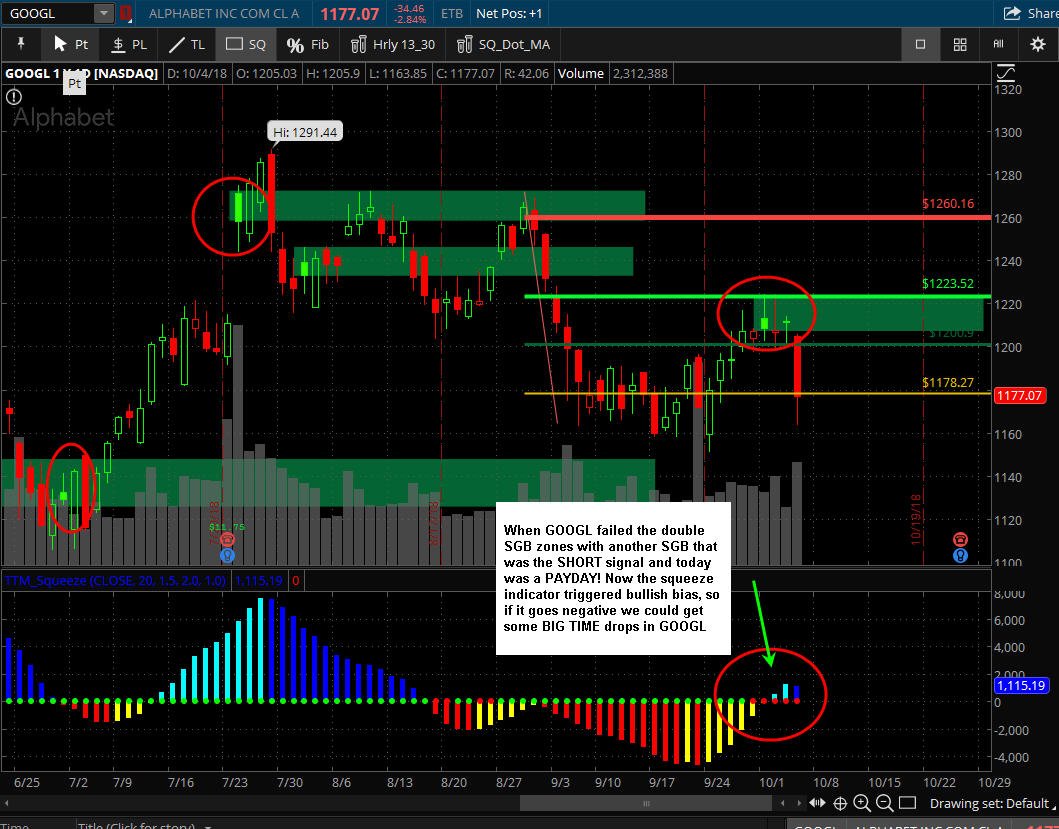Open chart settings gear icon

[x=1037, y=44]
